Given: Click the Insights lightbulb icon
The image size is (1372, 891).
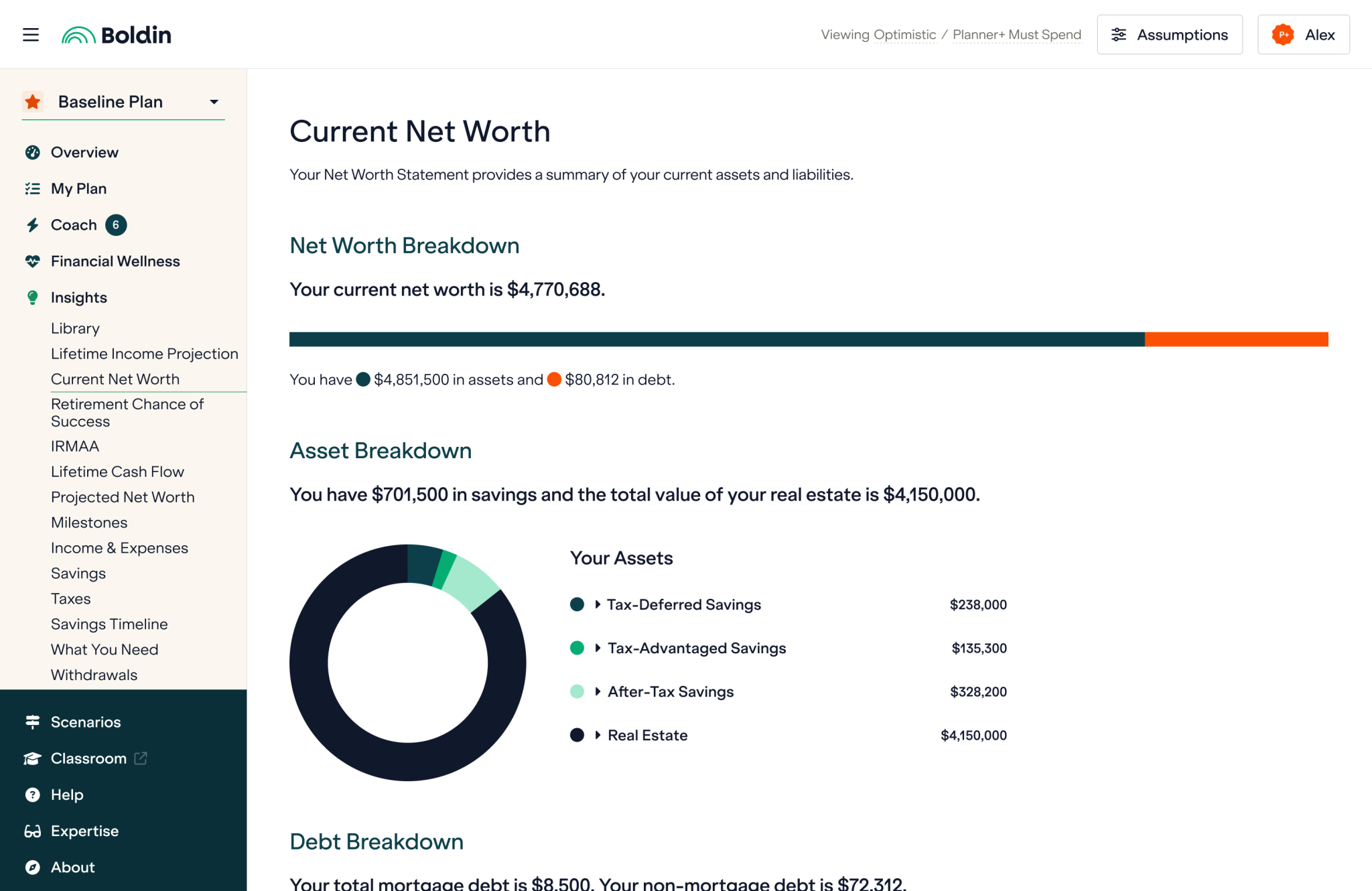Looking at the screenshot, I should point(32,297).
